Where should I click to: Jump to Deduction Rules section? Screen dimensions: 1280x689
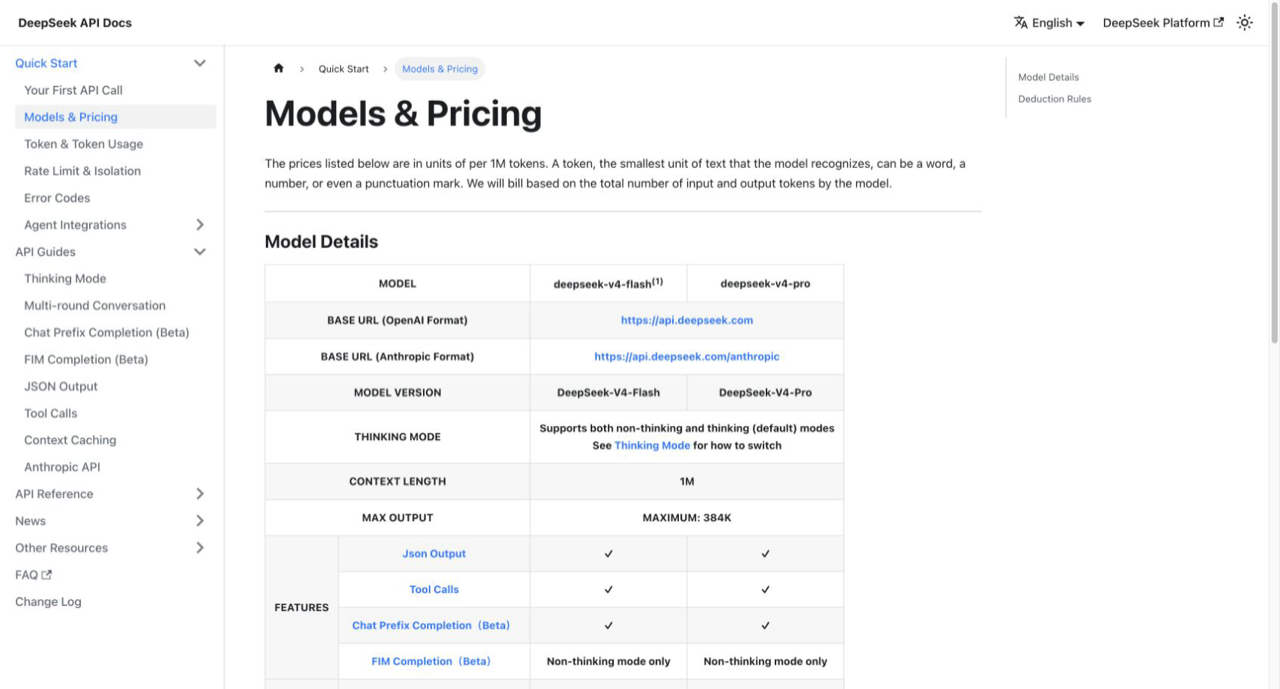pos(1055,99)
